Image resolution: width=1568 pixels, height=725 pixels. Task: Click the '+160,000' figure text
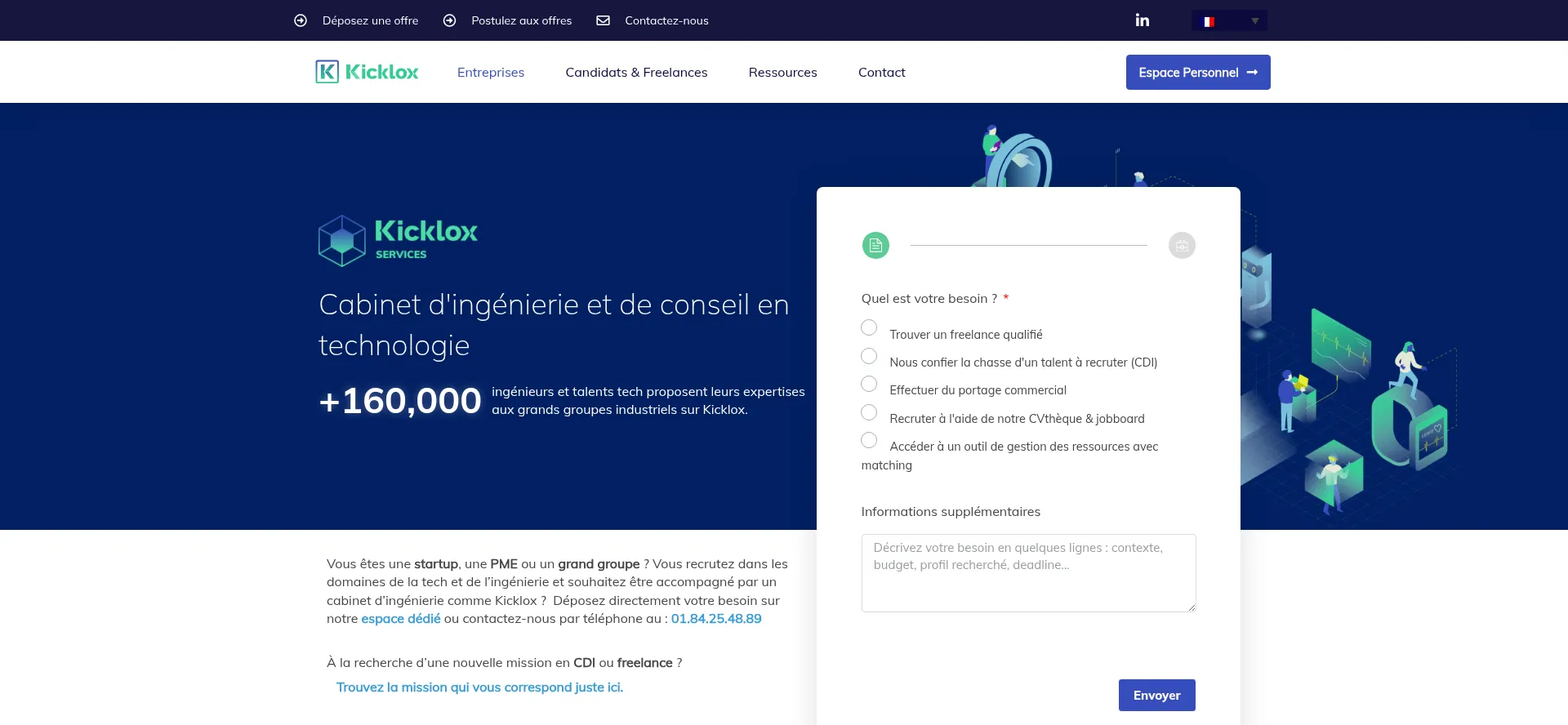point(400,401)
